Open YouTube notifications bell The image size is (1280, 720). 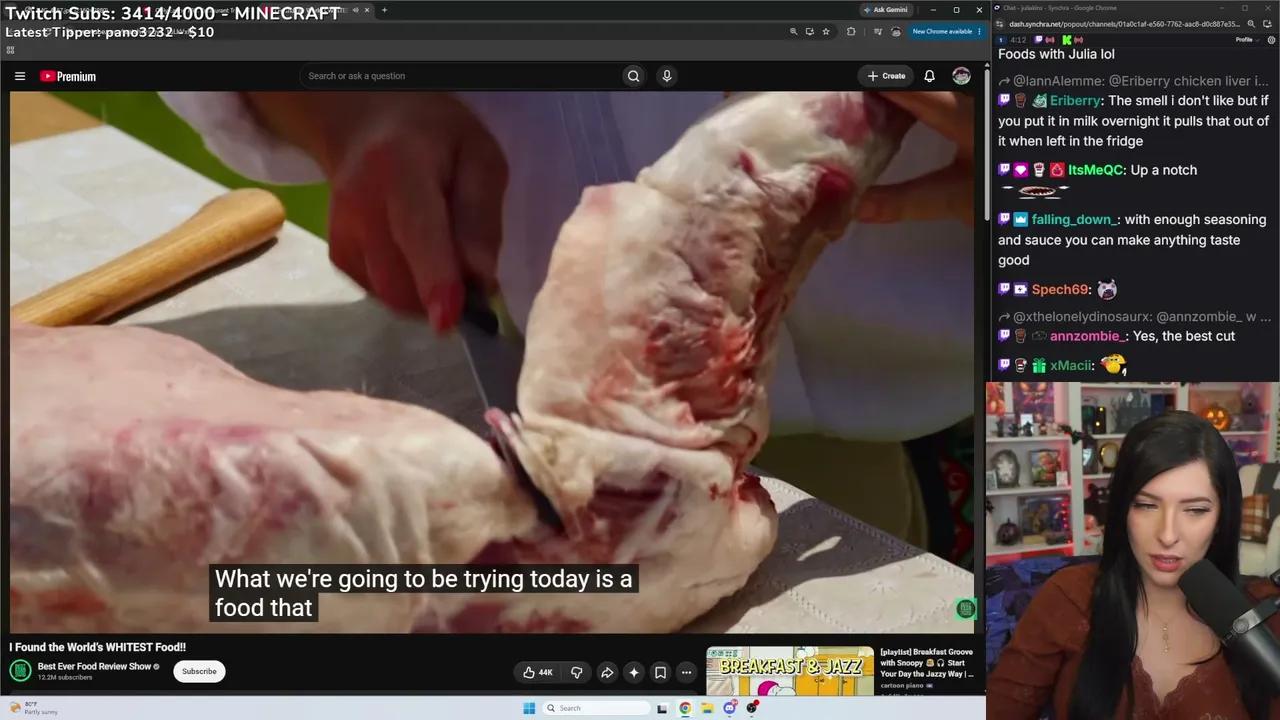tap(929, 76)
